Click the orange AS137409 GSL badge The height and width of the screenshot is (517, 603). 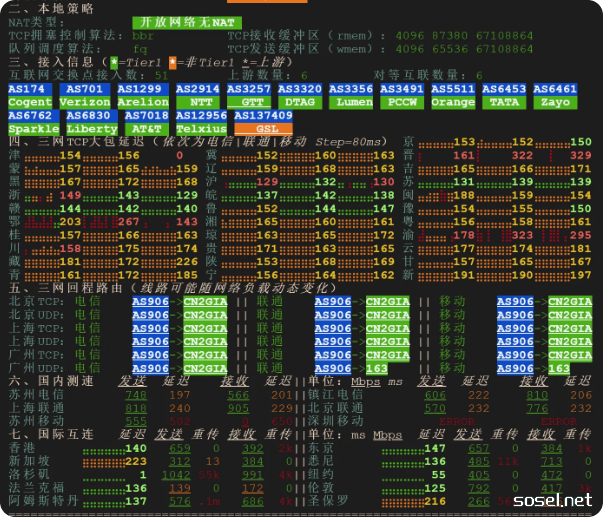click(265, 123)
